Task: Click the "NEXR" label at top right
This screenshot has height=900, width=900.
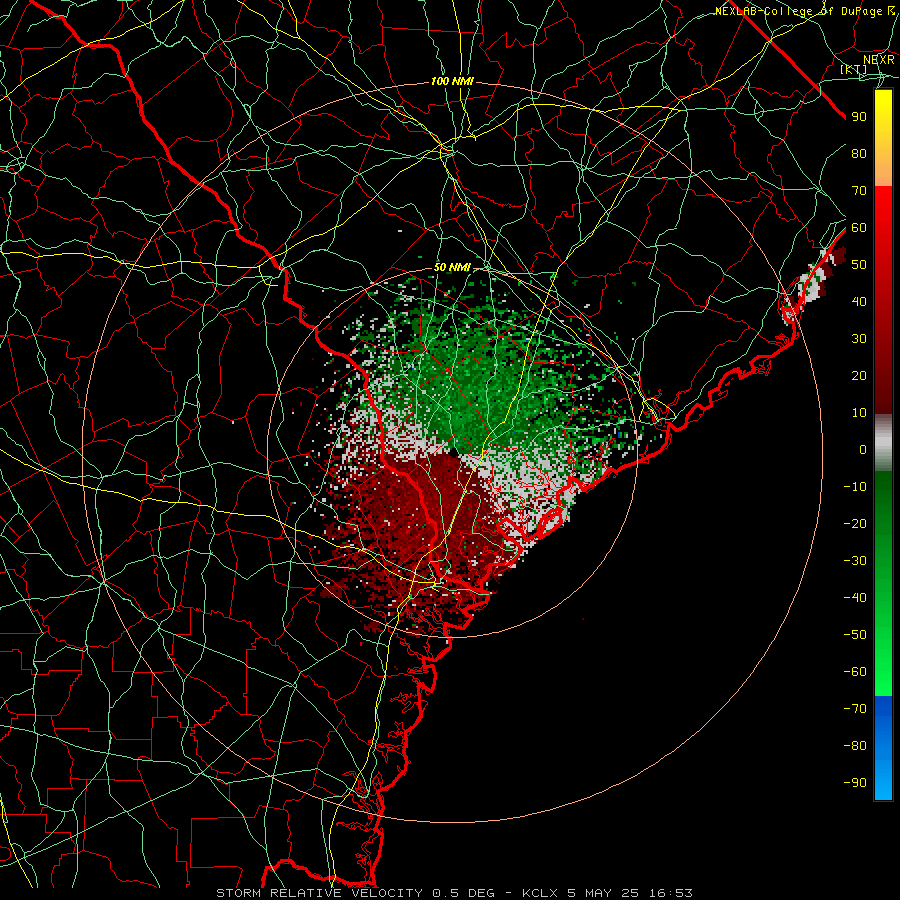Action: 879,60
